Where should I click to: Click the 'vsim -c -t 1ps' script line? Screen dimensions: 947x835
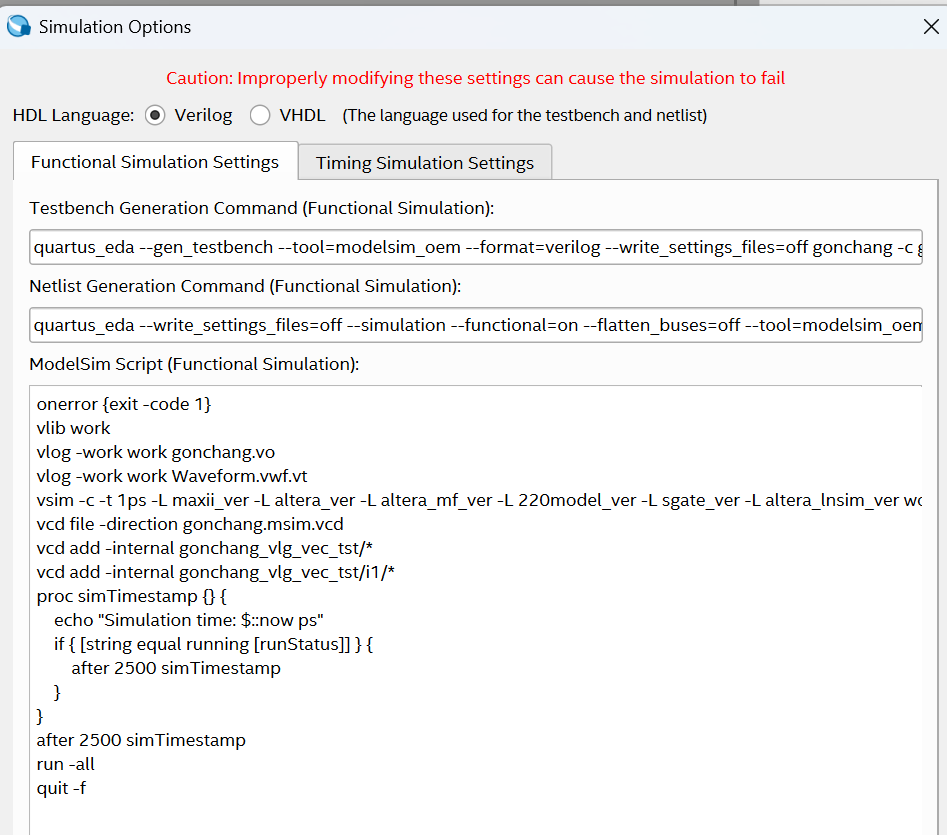coord(478,500)
